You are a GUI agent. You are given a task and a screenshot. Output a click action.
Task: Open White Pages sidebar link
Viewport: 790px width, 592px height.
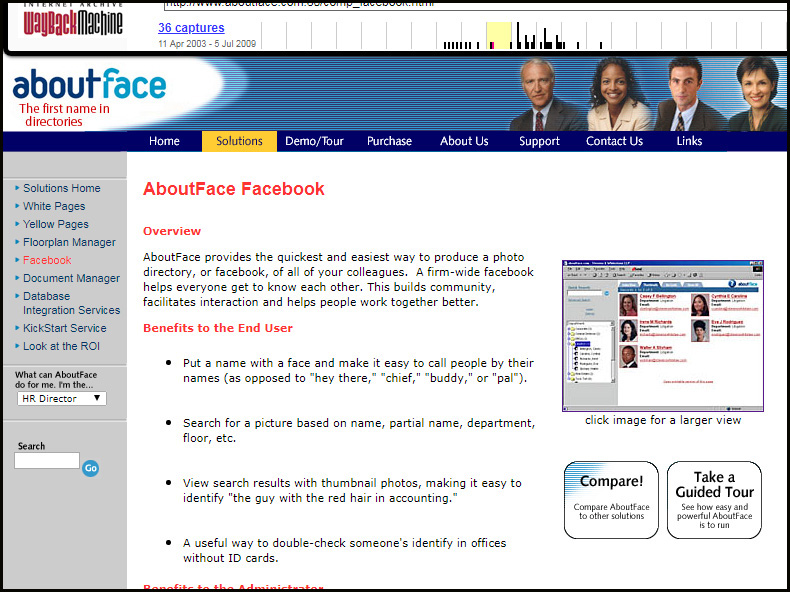tap(54, 207)
